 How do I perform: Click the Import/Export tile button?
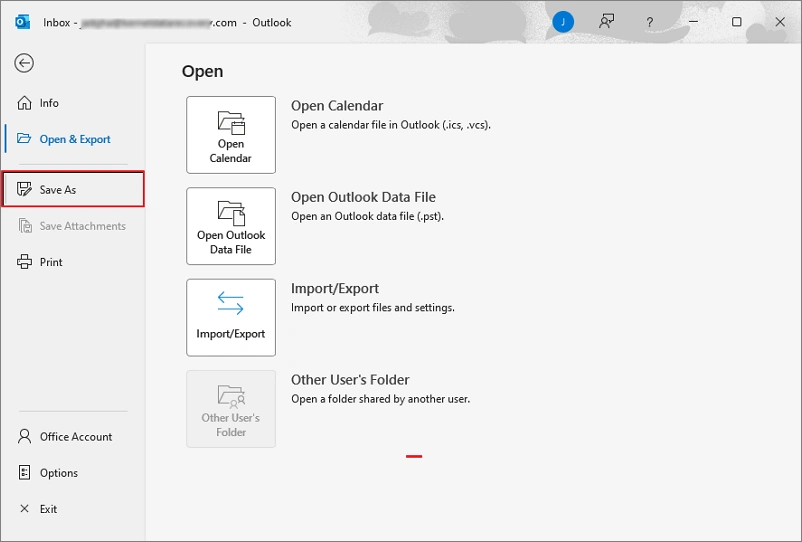pyautogui.click(x=231, y=318)
